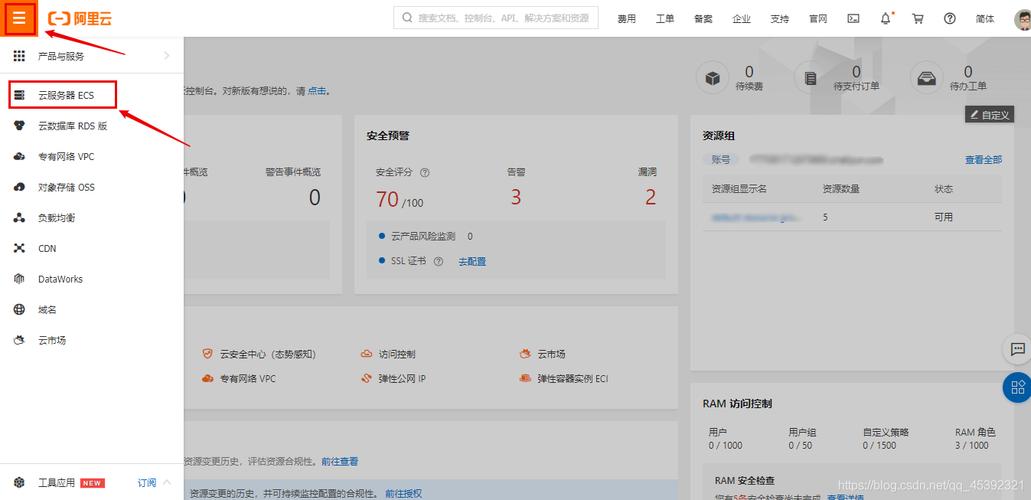The image size is (1031, 500).
Task: Click the 去配置 link for SSL 证书
Action: [472, 261]
